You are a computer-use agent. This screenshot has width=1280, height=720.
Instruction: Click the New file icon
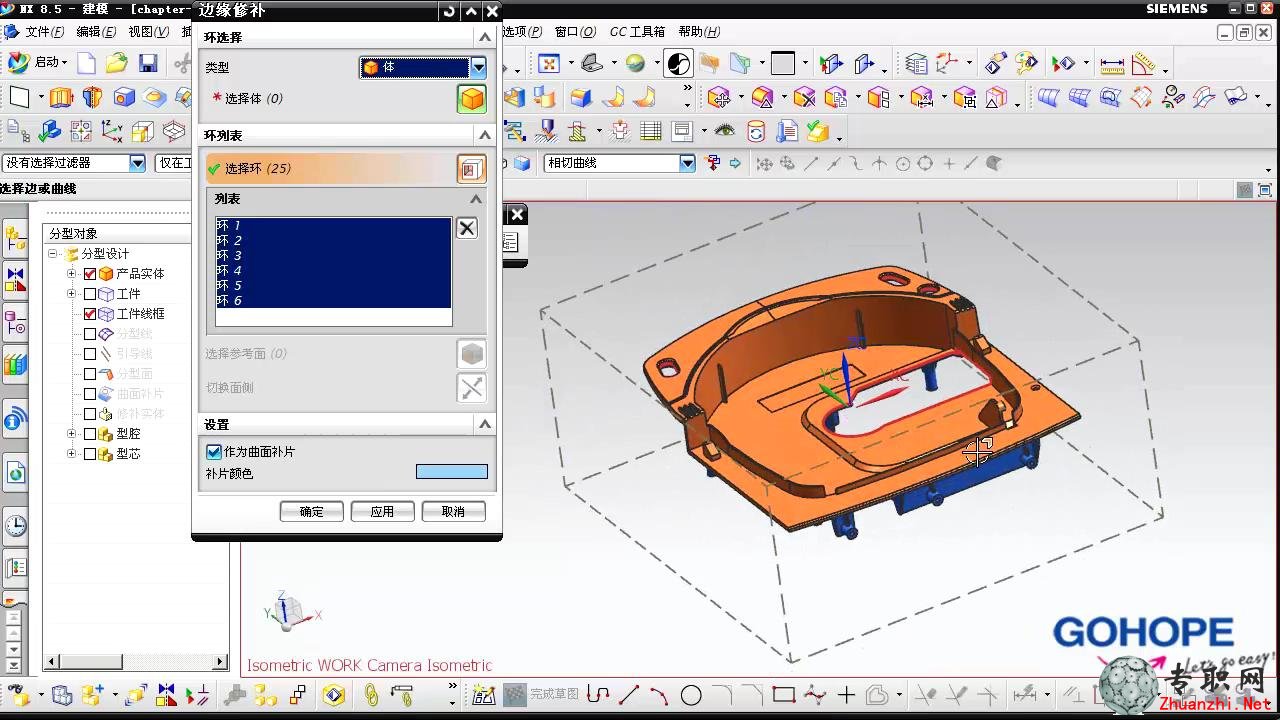(x=87, y=64)
